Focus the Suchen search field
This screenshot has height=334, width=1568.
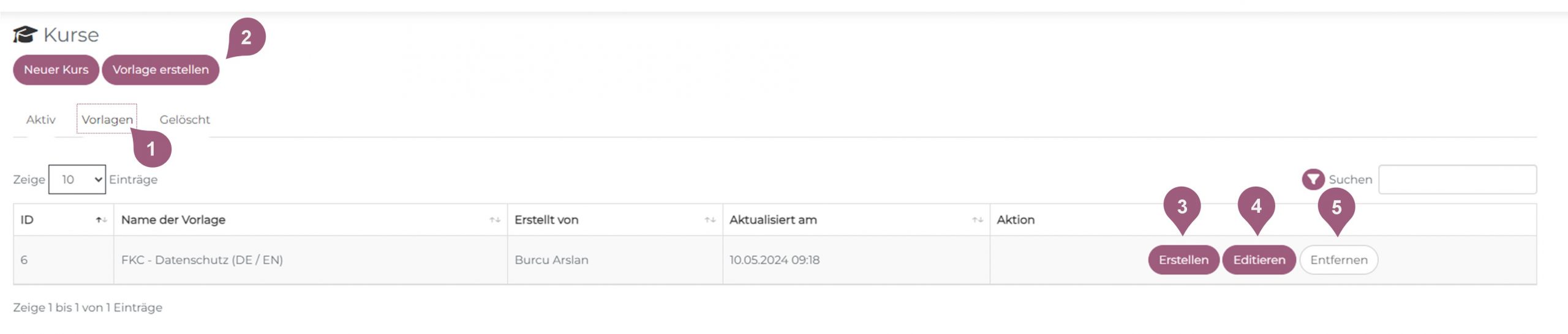(x=1457, y=179)
